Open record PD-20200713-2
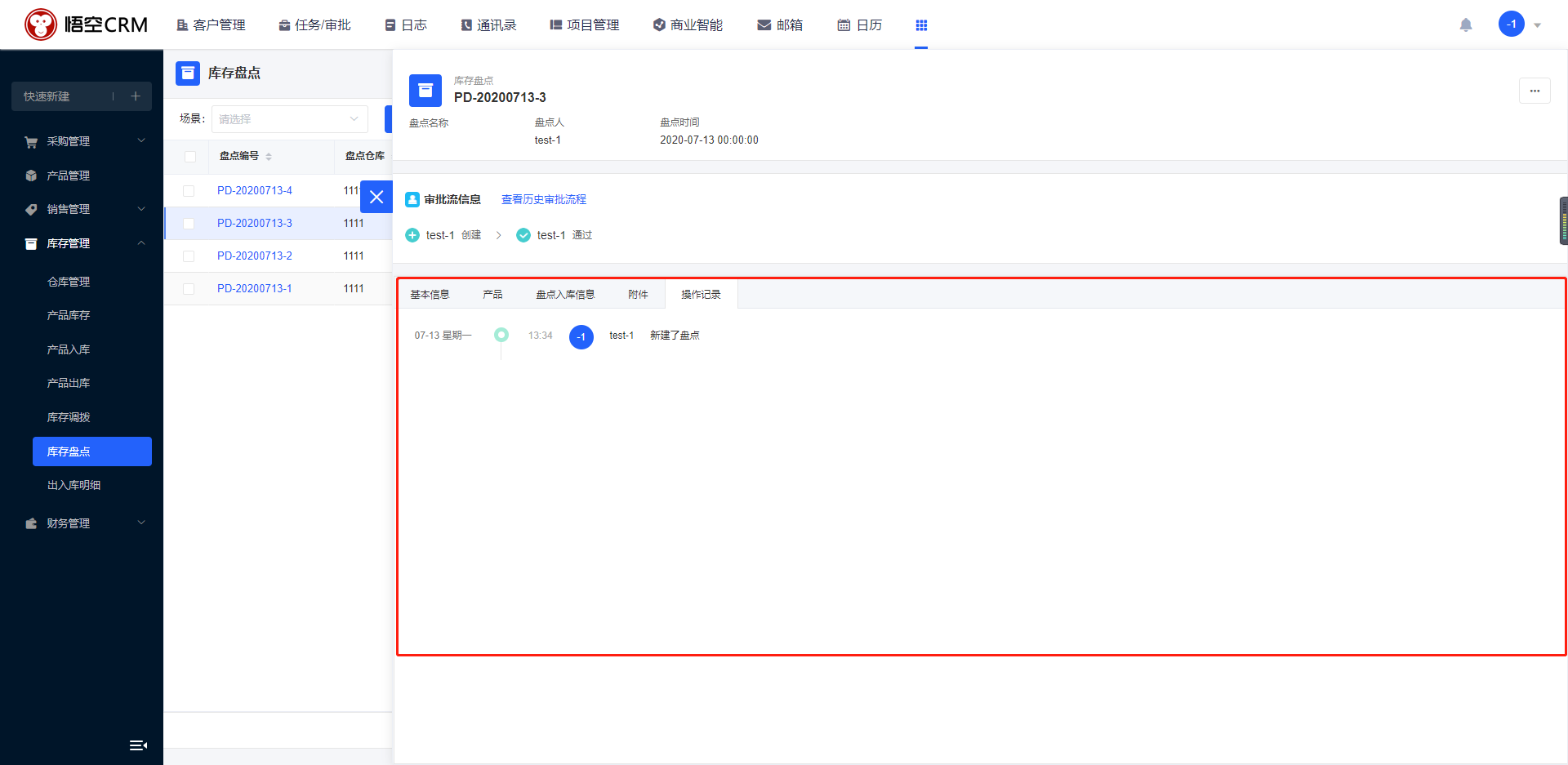 tap(255, 256)
